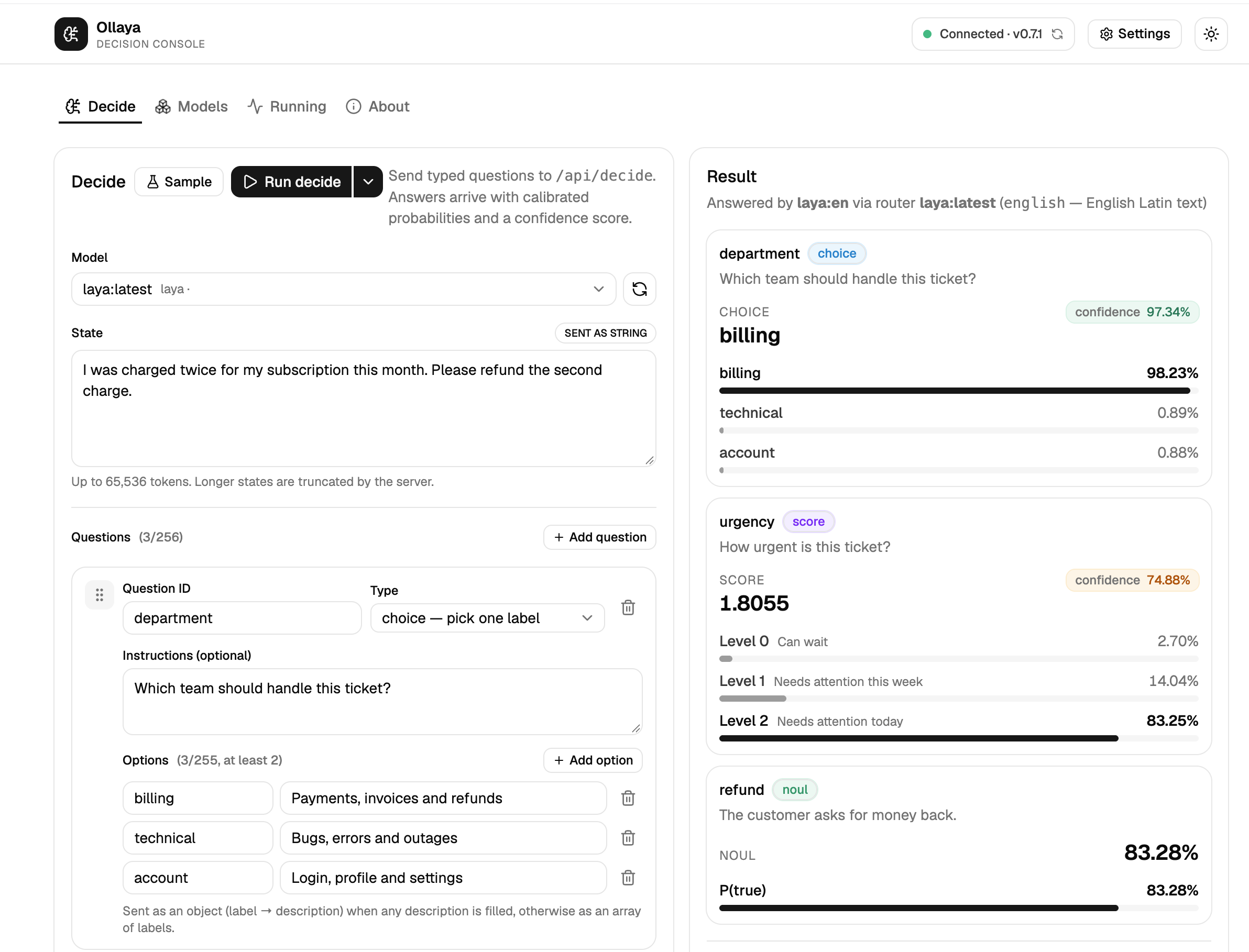
Task: Delete the billing option
Action: point(628,799)
